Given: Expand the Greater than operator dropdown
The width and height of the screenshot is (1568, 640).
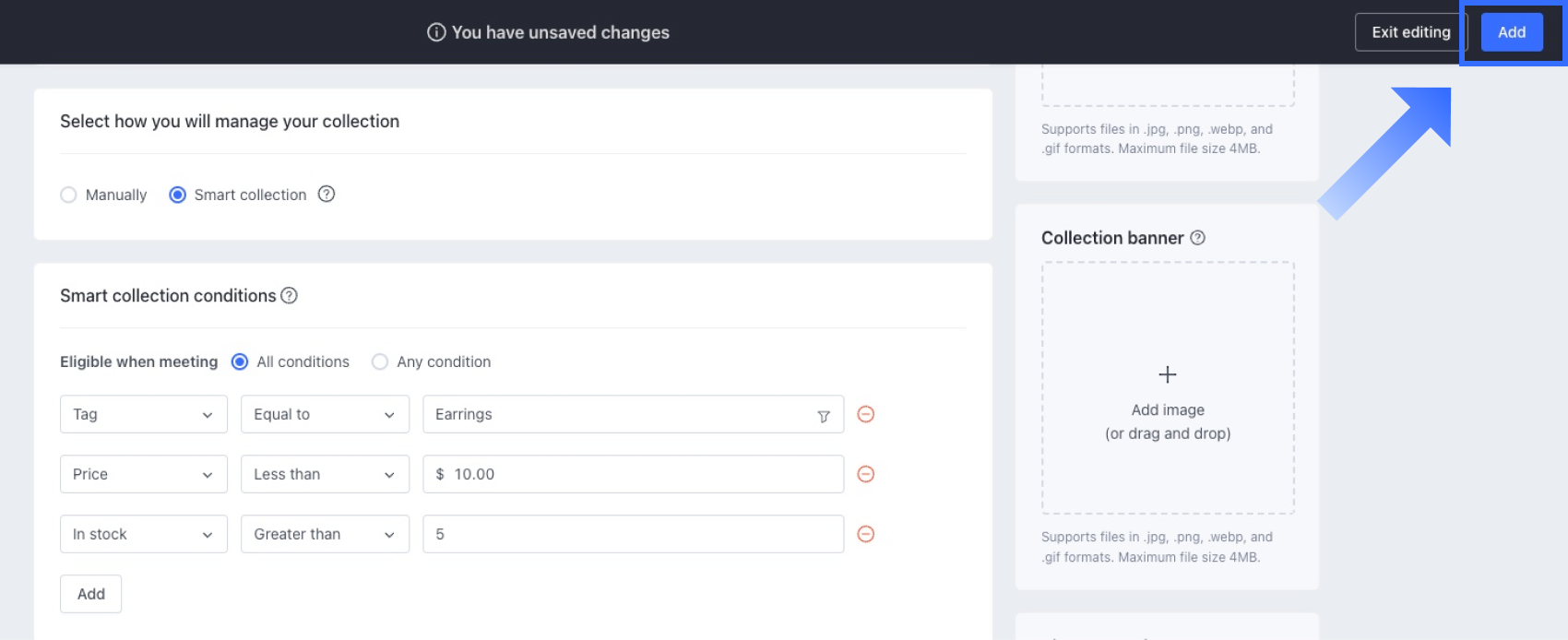Looking at the screenshot, I should (325, 534).
